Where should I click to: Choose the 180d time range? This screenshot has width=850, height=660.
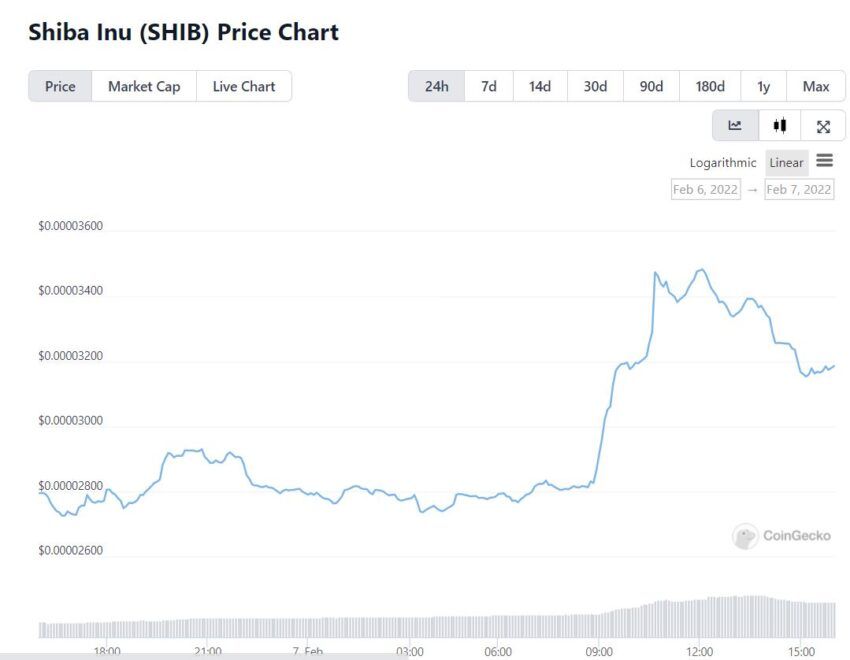(710, 86)
